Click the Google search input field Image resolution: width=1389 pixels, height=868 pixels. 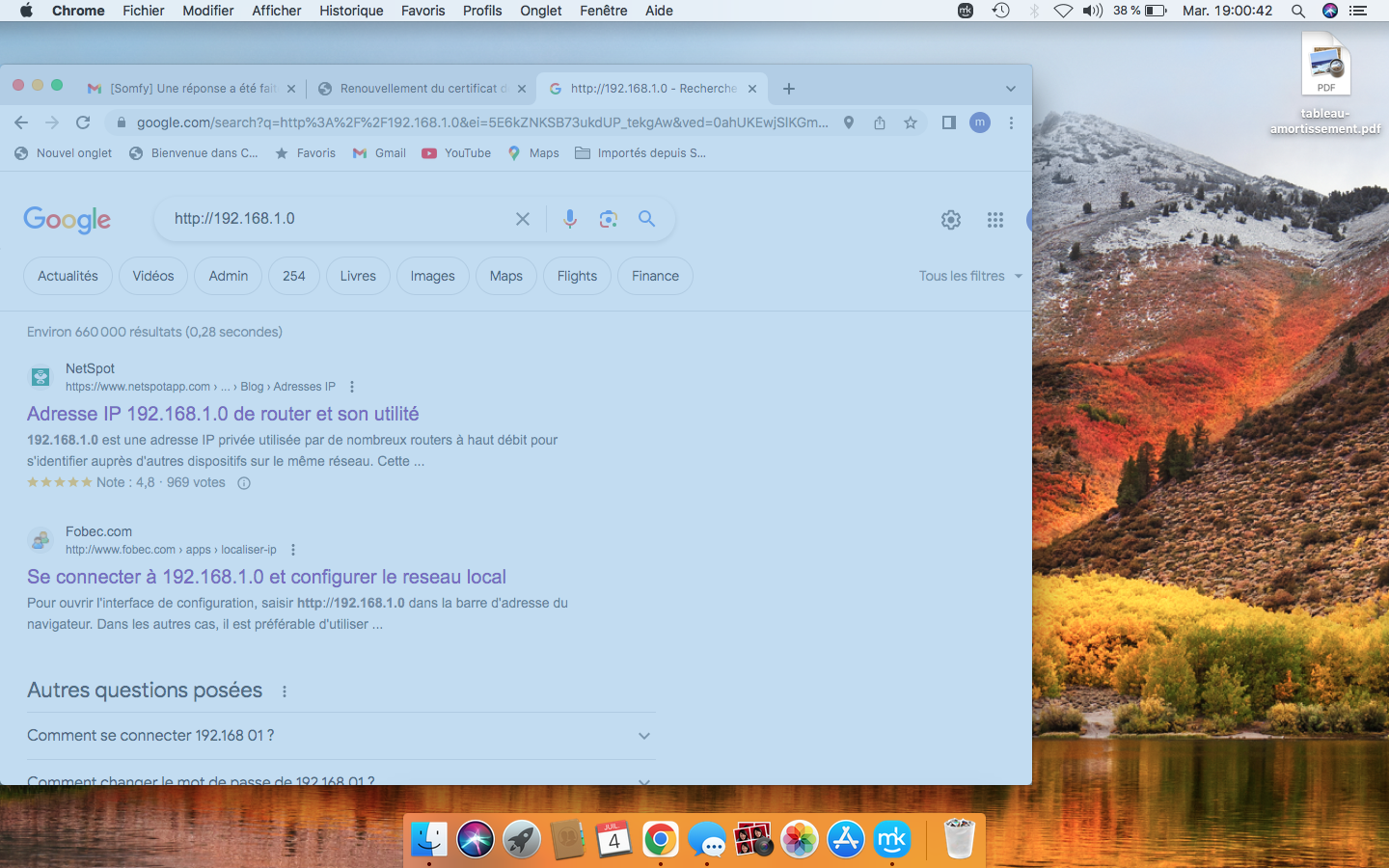click(x=338, y=219)
